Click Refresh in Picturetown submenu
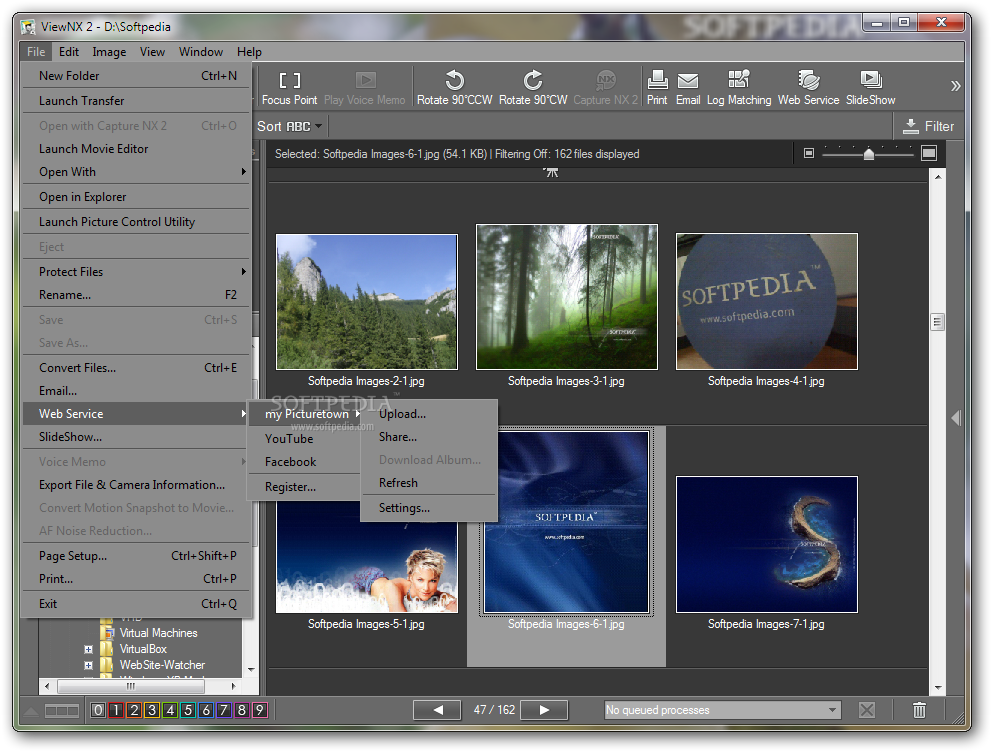 [x=428, y=483]
